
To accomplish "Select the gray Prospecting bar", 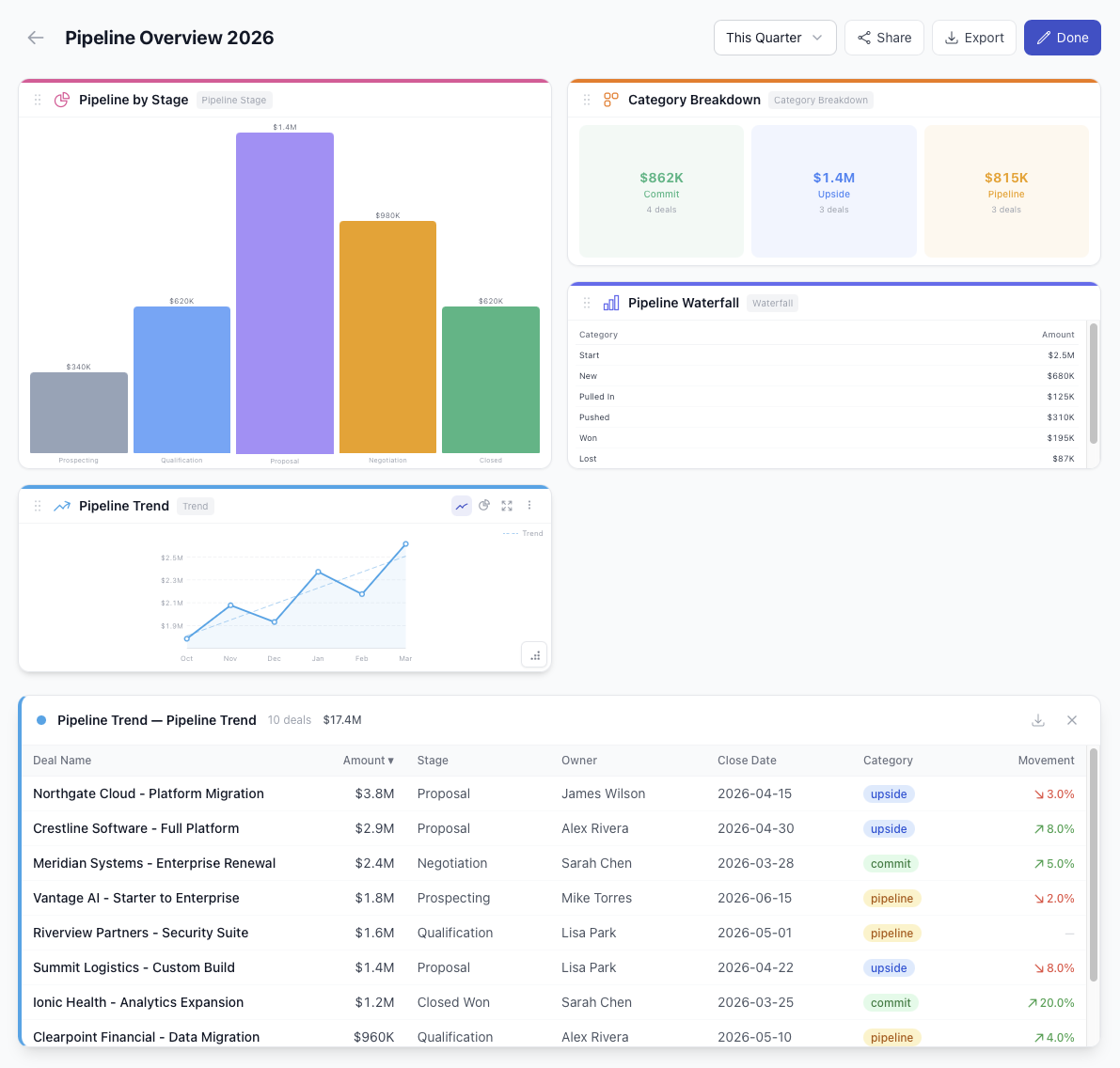I will pyautogui.click(x=79, y=413).
